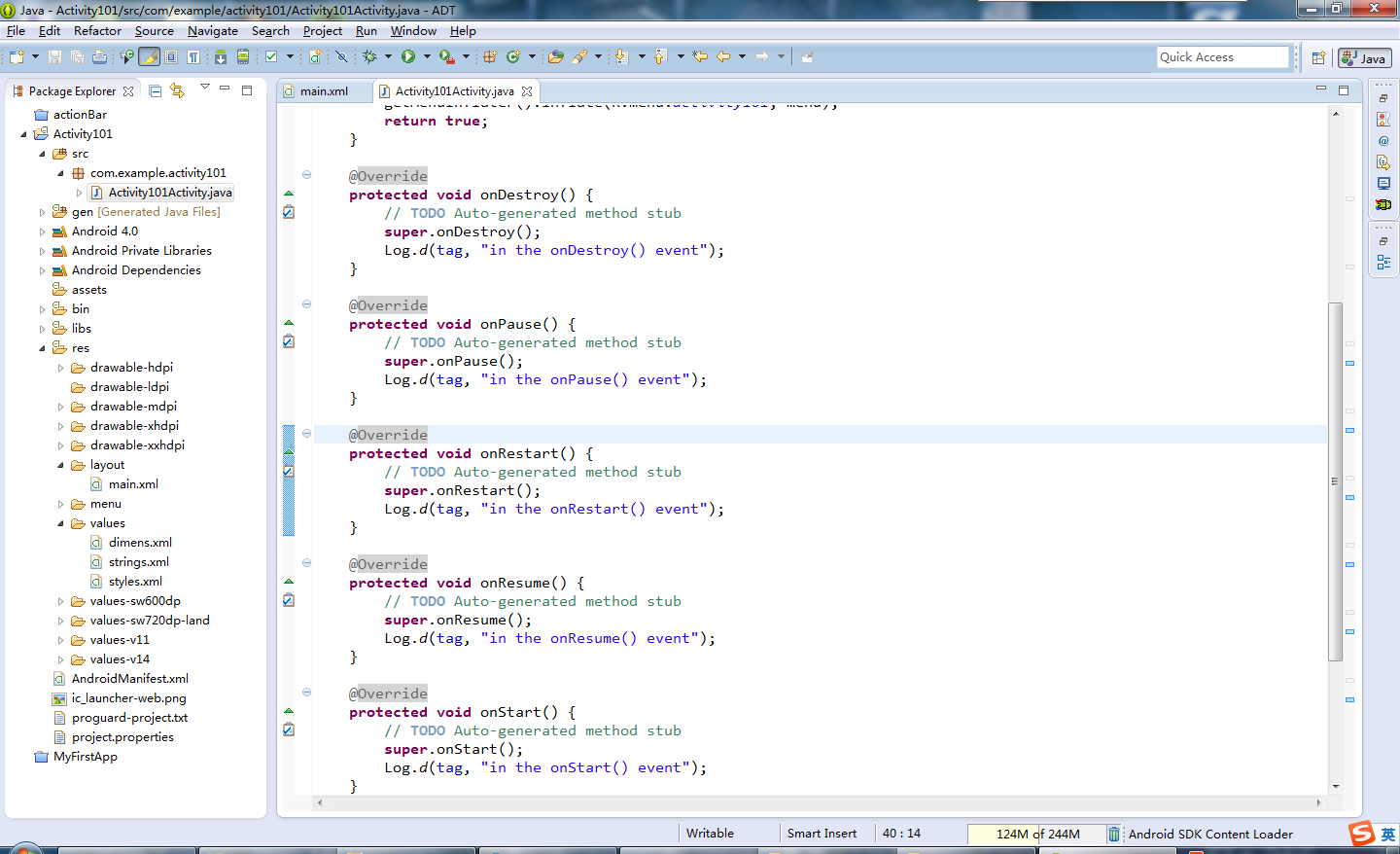1400x854 pixels.
Task: Open the Navigate menu
Action: pyautogui.click(x=212, y=31)
